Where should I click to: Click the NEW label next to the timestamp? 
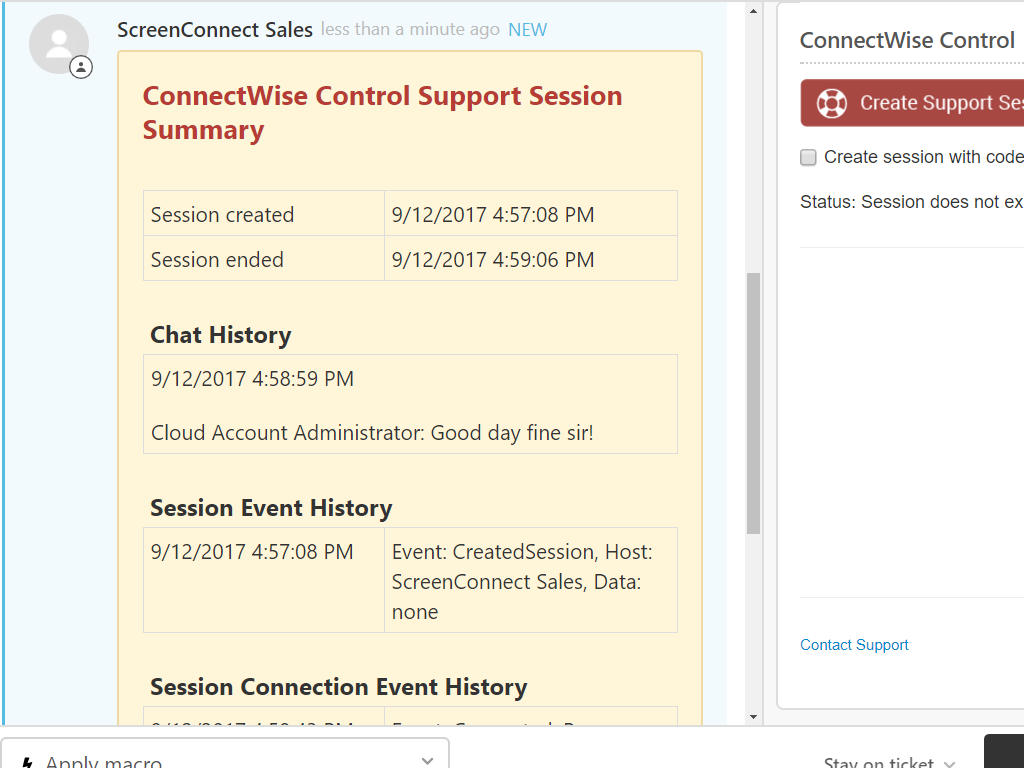pyautogui.click(x=527, y=30)
